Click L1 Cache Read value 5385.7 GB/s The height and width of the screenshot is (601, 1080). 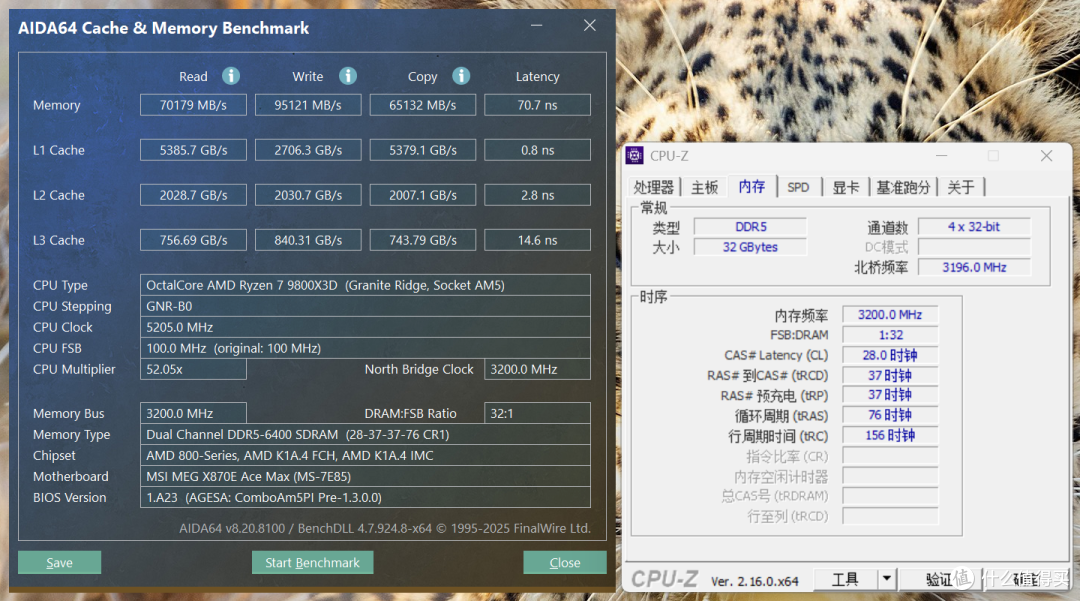[x=194, y=150]
